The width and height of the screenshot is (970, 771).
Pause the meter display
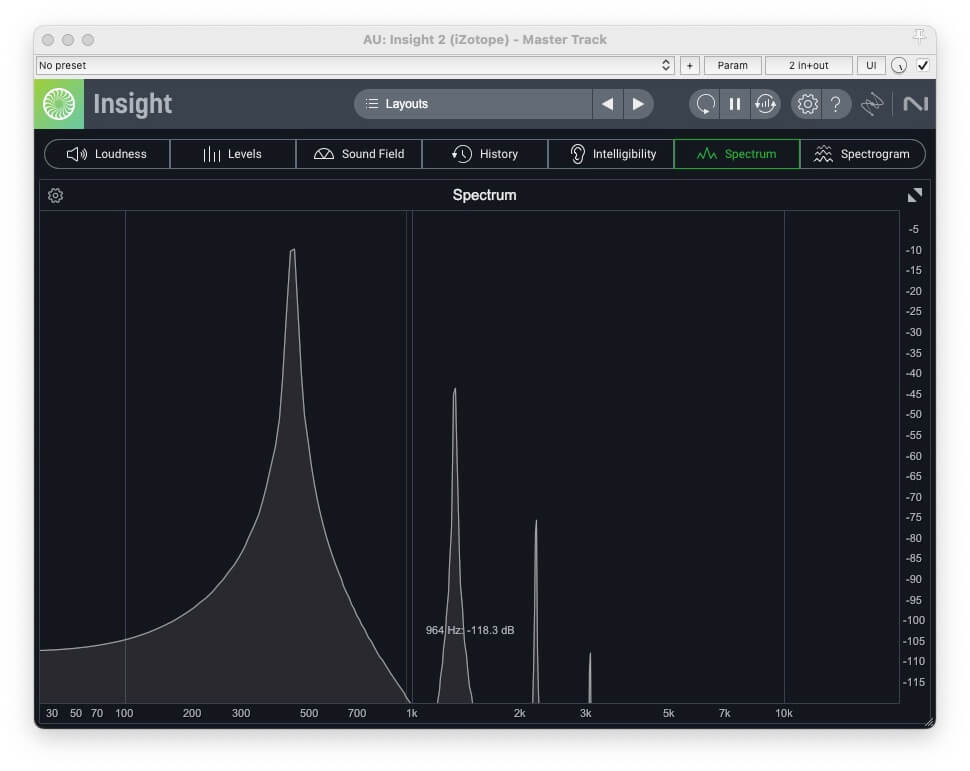735,104
